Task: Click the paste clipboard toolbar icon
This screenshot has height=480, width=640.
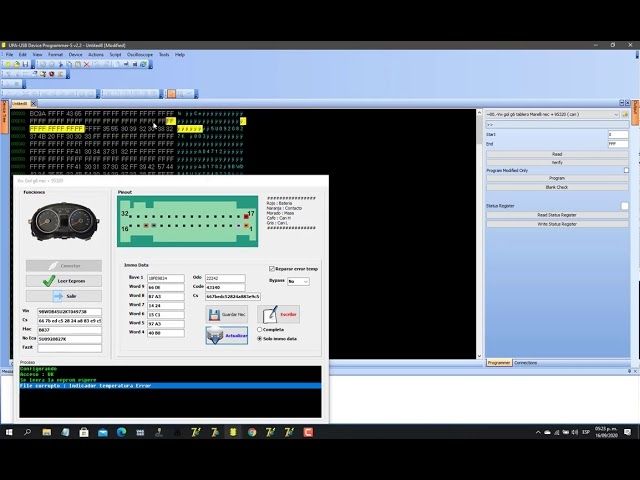Action: point(78,64)
